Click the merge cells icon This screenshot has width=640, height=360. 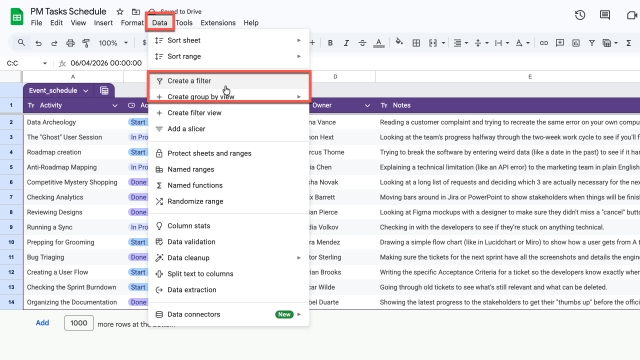[x=433, y=43]
